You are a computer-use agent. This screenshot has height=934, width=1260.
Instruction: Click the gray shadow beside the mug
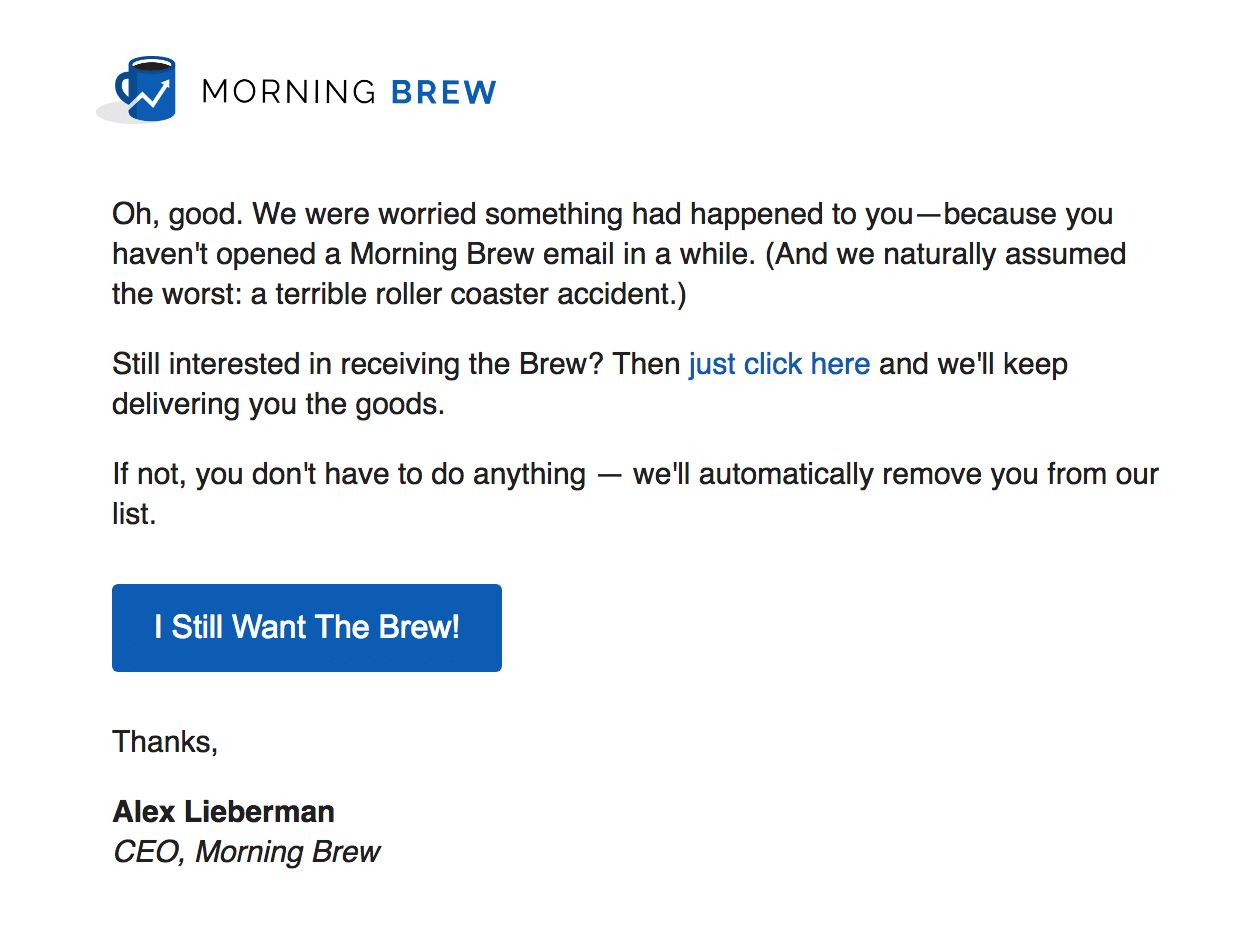point(112,113)
